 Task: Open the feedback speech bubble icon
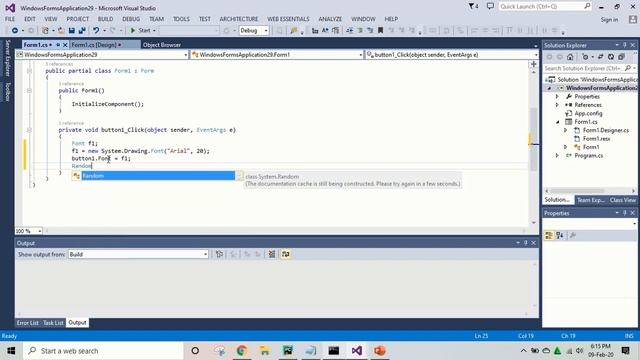pos(490,6)
